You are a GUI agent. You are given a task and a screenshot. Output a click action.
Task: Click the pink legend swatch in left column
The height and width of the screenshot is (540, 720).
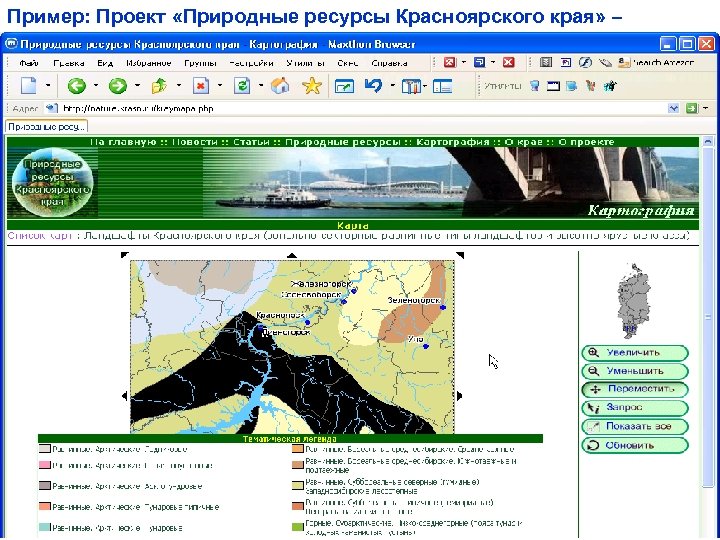[x=45, y=465]
